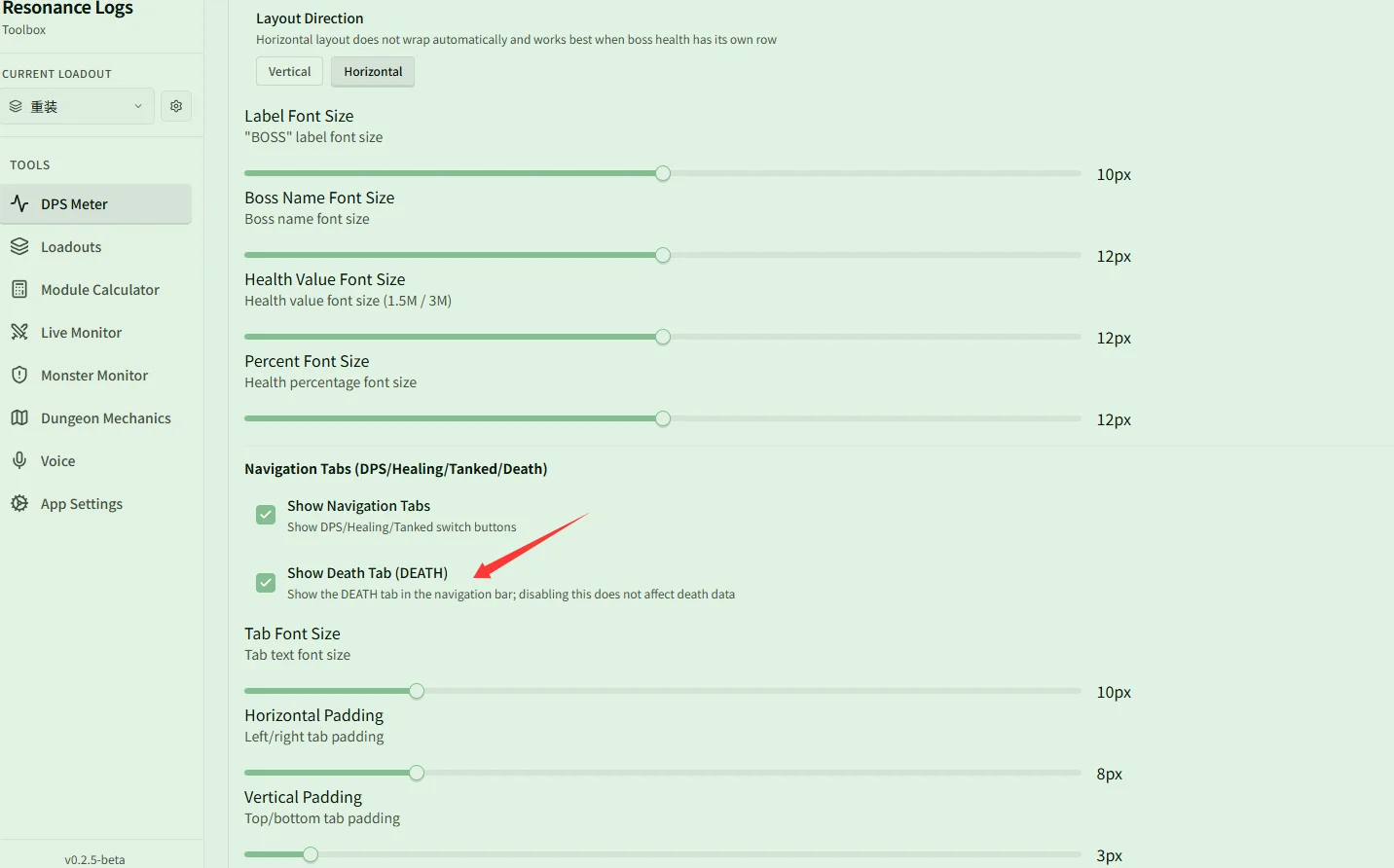Image resolution: width=1394 pixels, height=868 pixels.
Task: Click the Show Navigation Tabs label text
Action: 358,506
